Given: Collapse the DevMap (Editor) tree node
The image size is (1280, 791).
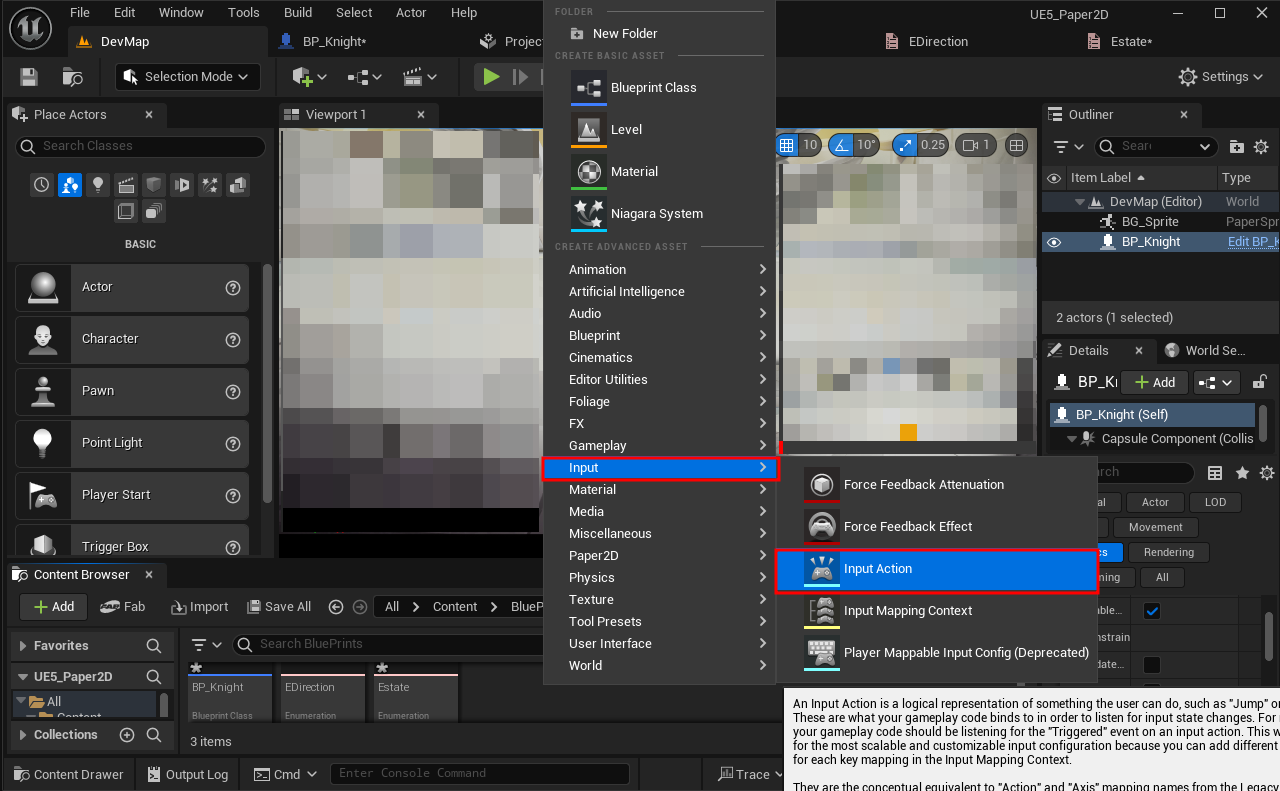Looking at the screenshot, I should 1081,202.
